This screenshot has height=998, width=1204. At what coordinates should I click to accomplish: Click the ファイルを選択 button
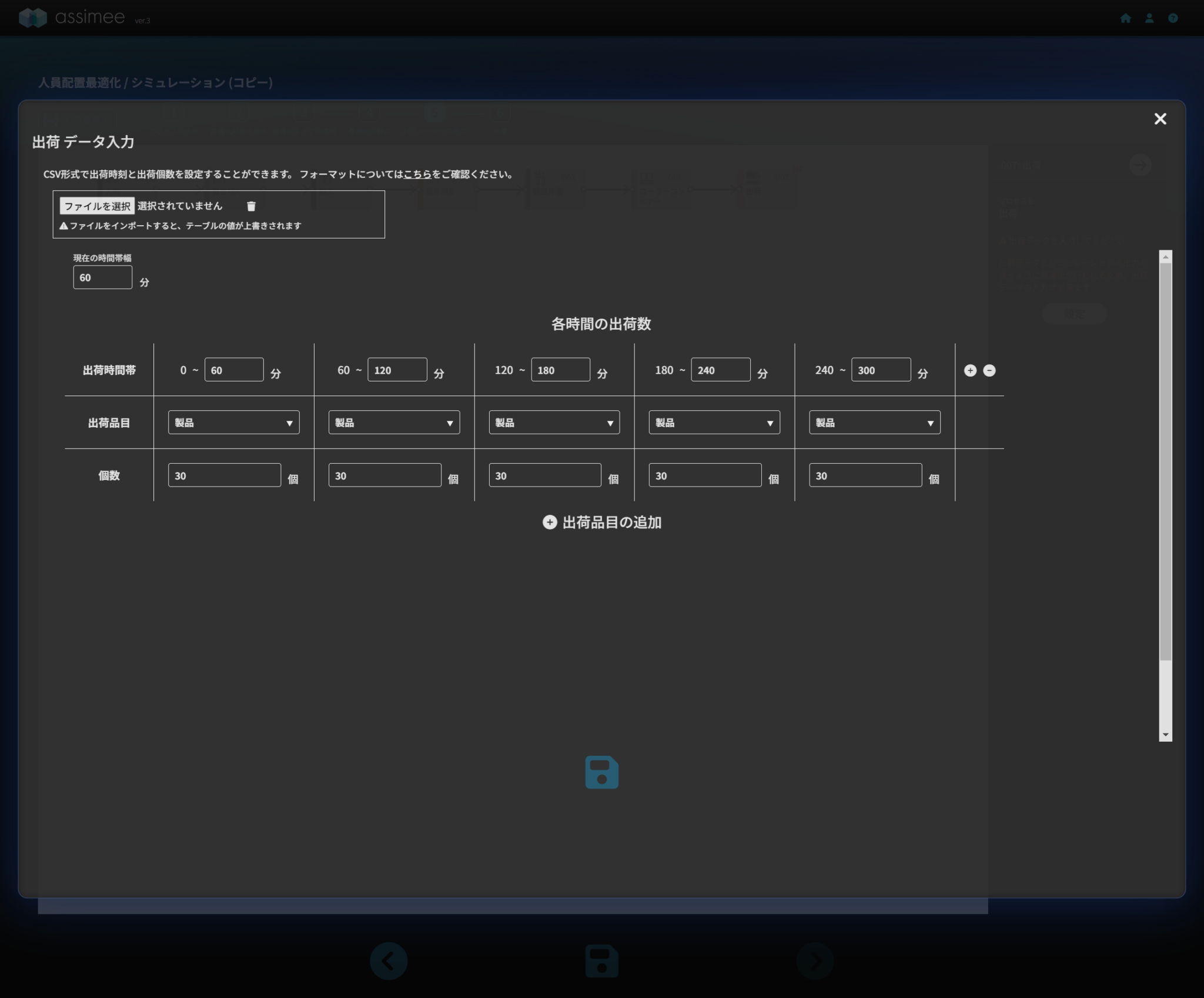(x=97, y=206)
